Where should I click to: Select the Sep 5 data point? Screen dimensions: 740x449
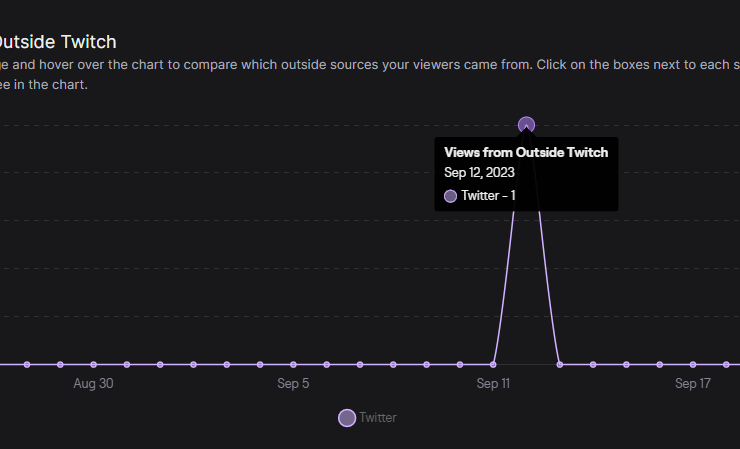(293, 364)
